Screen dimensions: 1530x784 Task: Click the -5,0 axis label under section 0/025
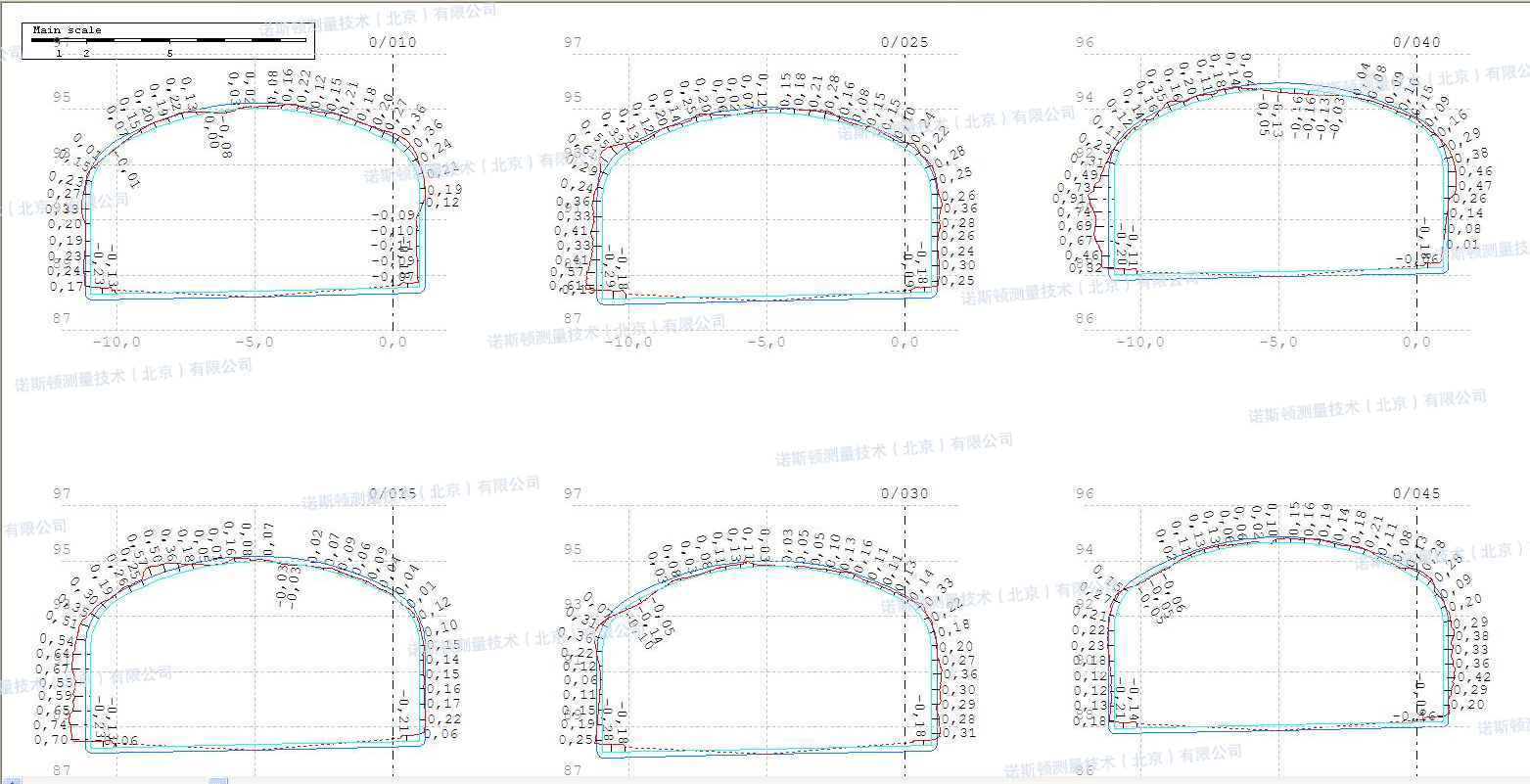click(x=766, y=342)
